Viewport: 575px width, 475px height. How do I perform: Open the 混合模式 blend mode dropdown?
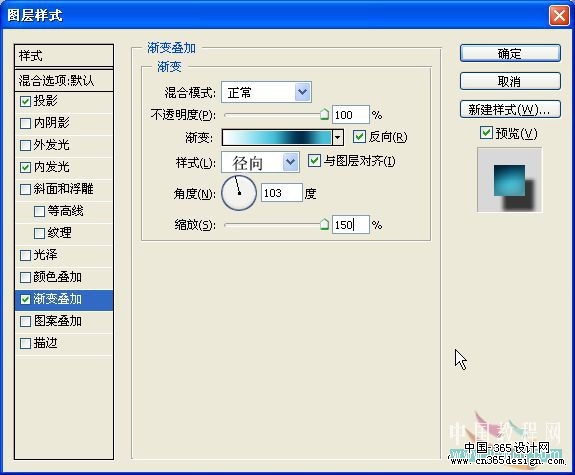267,92
